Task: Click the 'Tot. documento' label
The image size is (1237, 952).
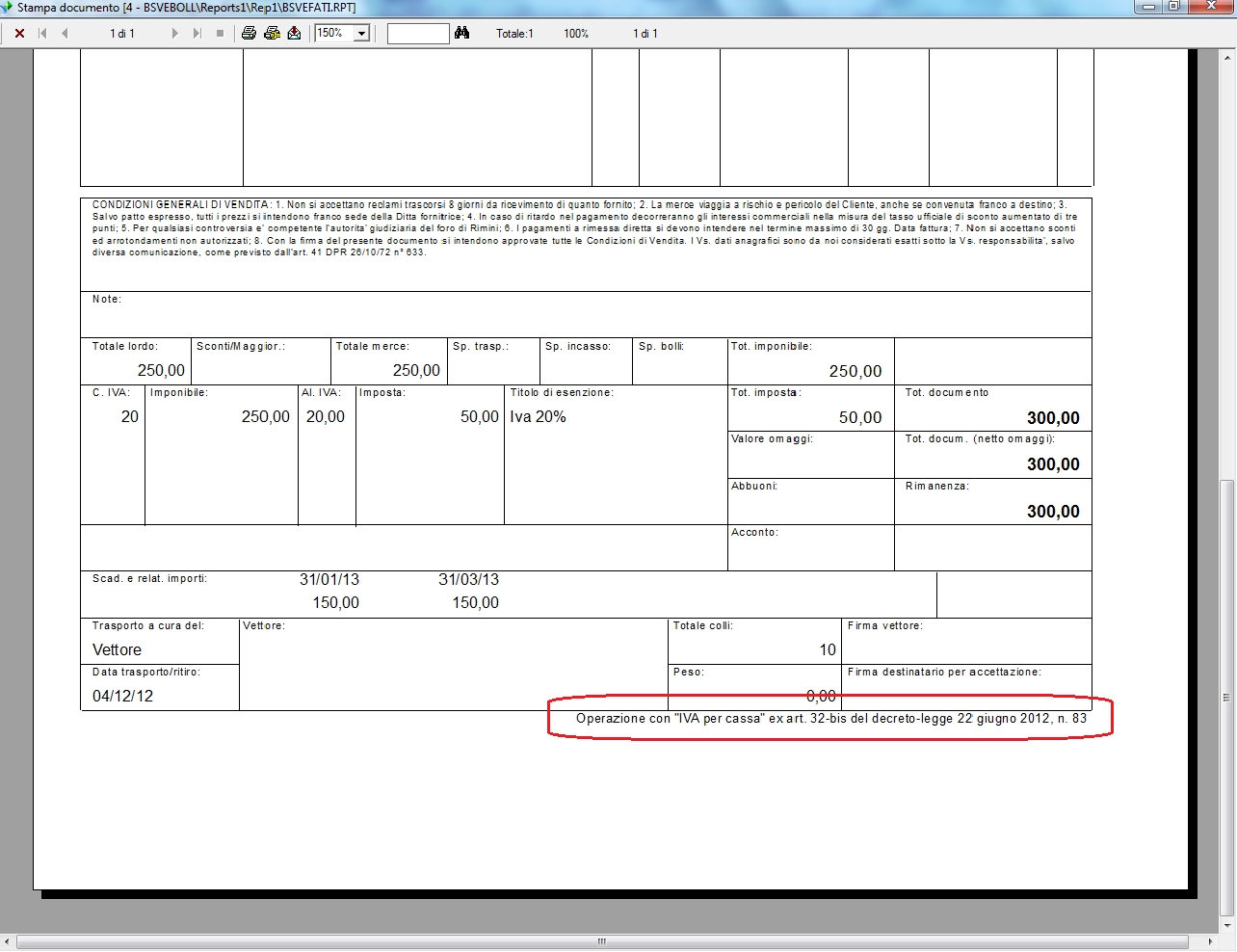Action: 947,393
